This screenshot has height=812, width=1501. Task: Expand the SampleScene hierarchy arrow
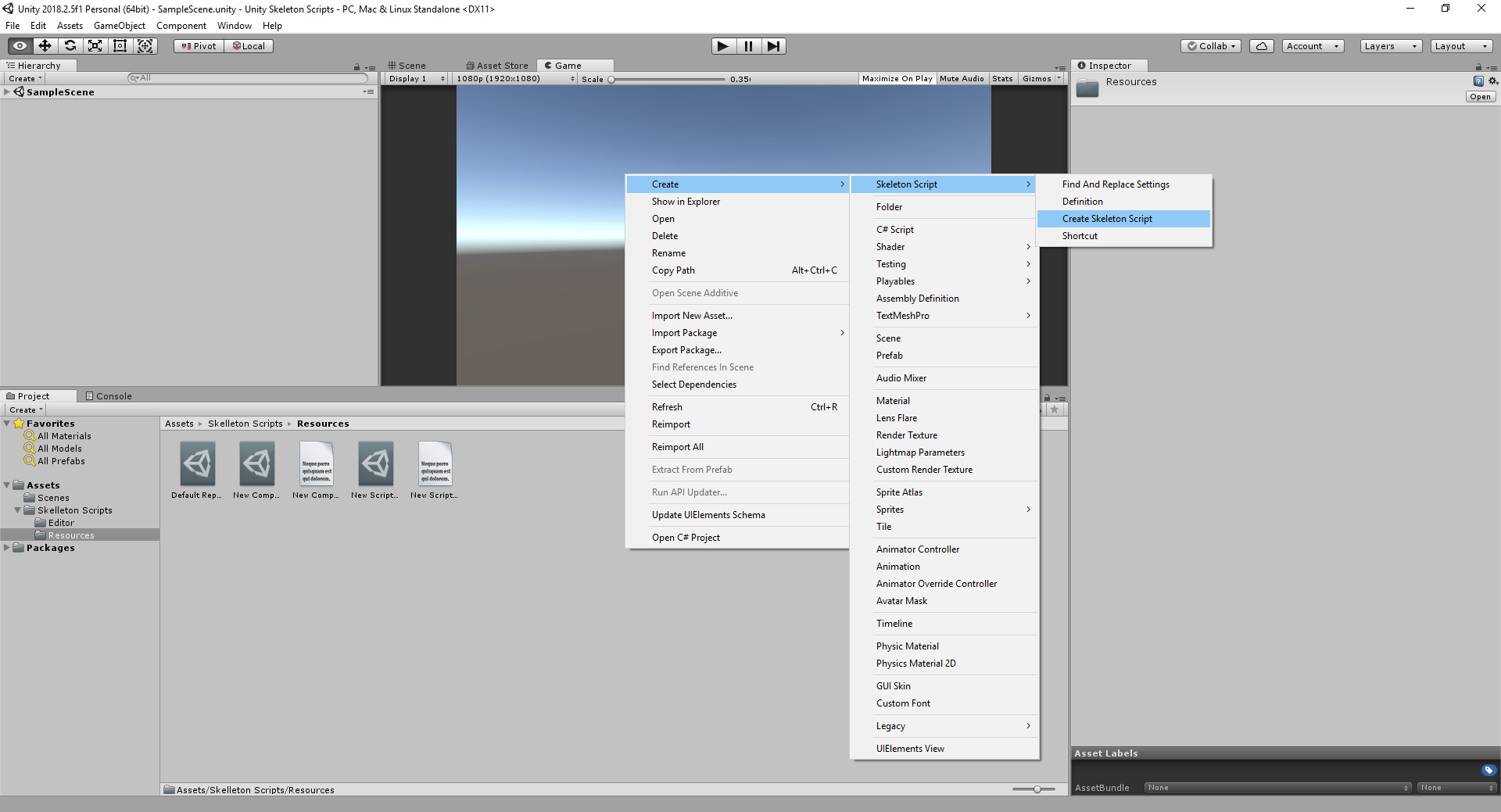(7, 92)
